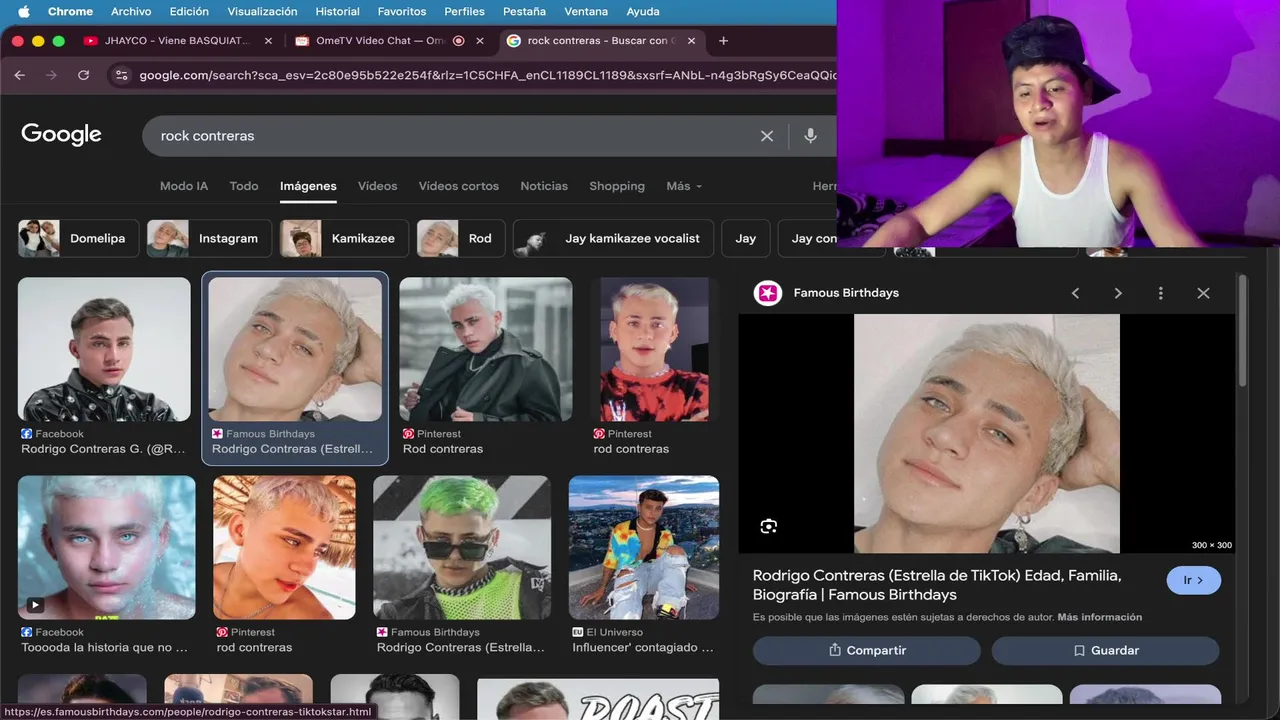Switch to Videos cortos results
Screen dimensions: 1280x720
(458, 186)
